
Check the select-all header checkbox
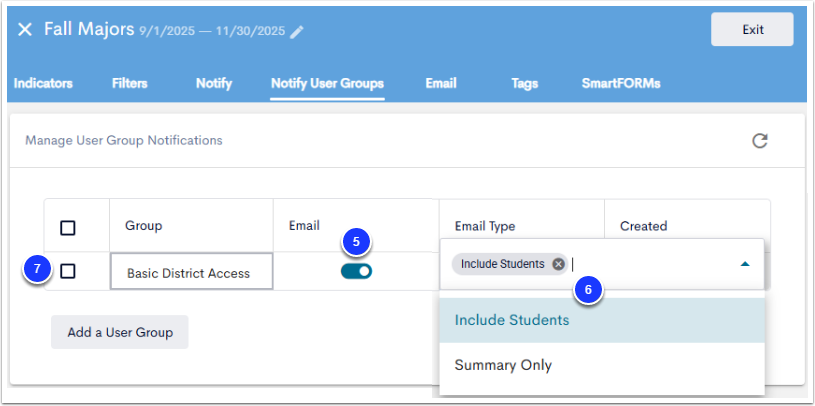point(68,228)
